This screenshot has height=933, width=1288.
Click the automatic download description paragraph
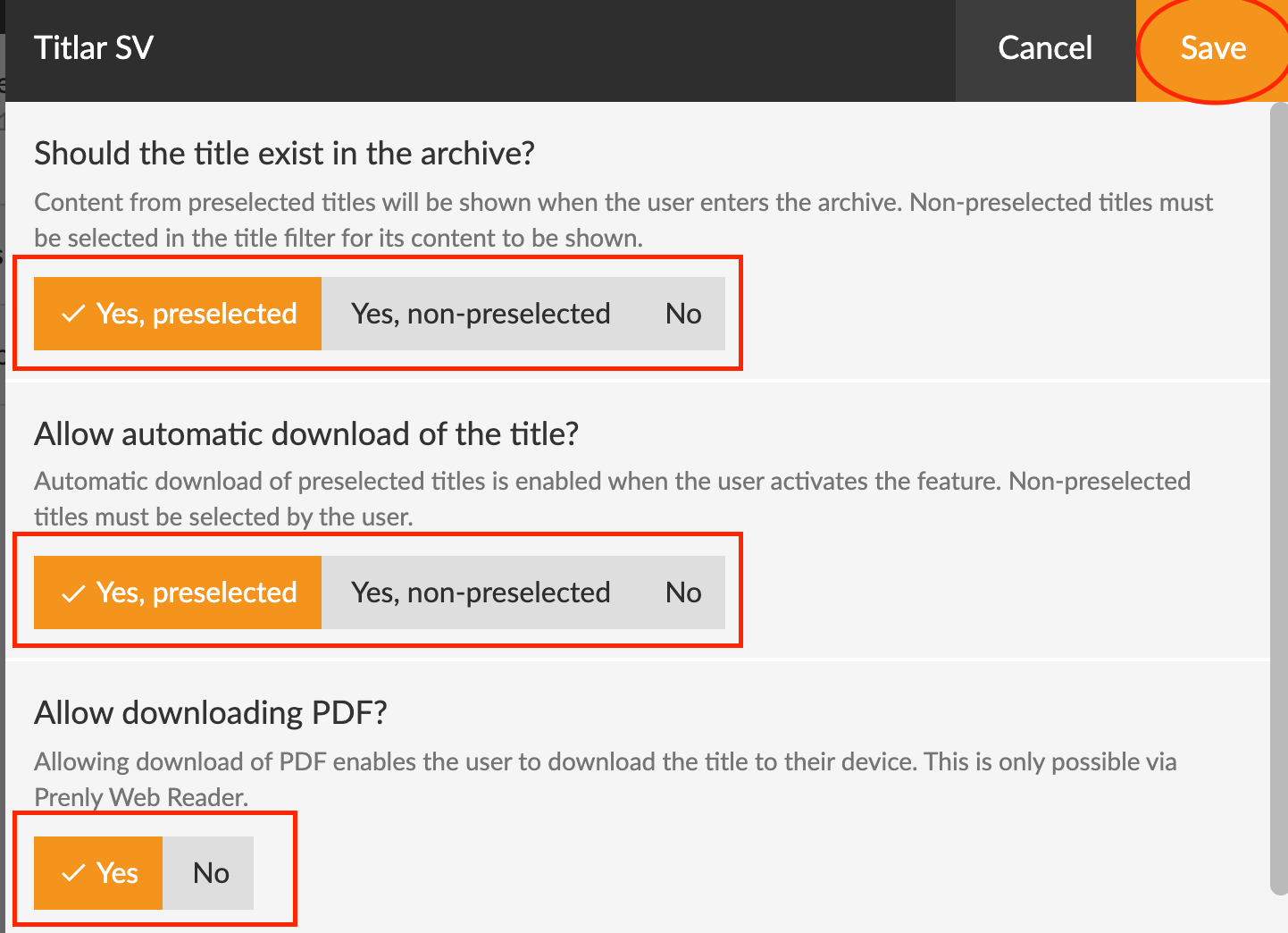click(612, 499)
